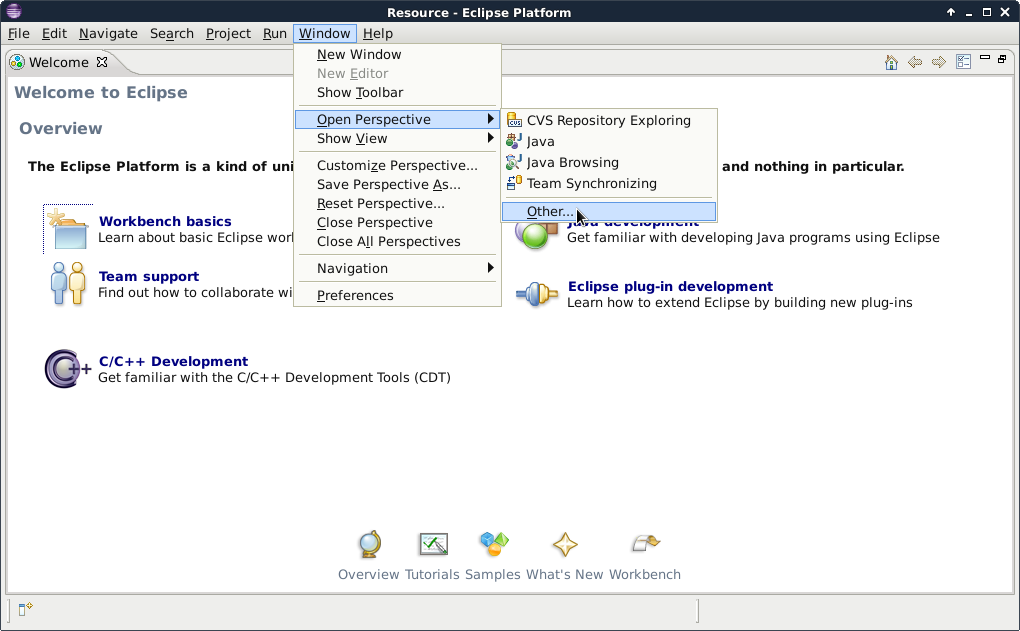Open the Edit menu
Viewport: 1020px width, 631px height.
[54, 33]
